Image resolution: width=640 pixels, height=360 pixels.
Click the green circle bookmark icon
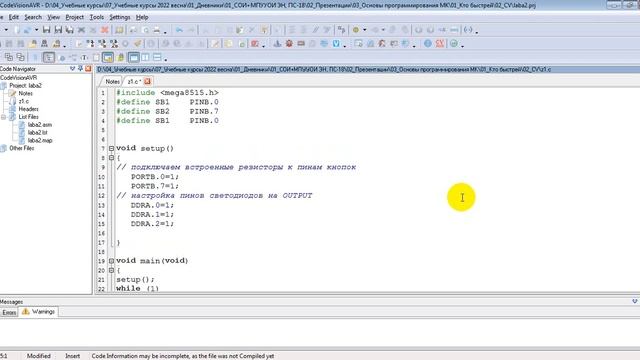tap(356, 30)
